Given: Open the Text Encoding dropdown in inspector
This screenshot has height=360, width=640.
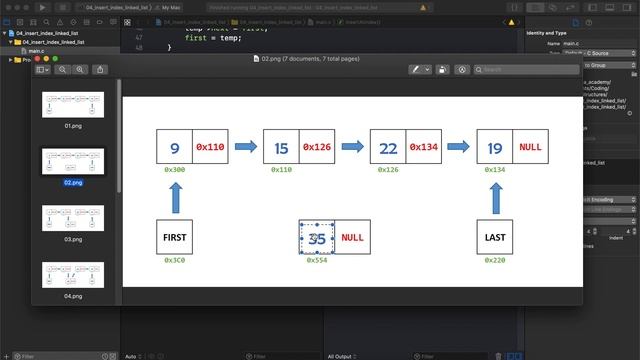Looking at the screenshot, I should (610, 200).
